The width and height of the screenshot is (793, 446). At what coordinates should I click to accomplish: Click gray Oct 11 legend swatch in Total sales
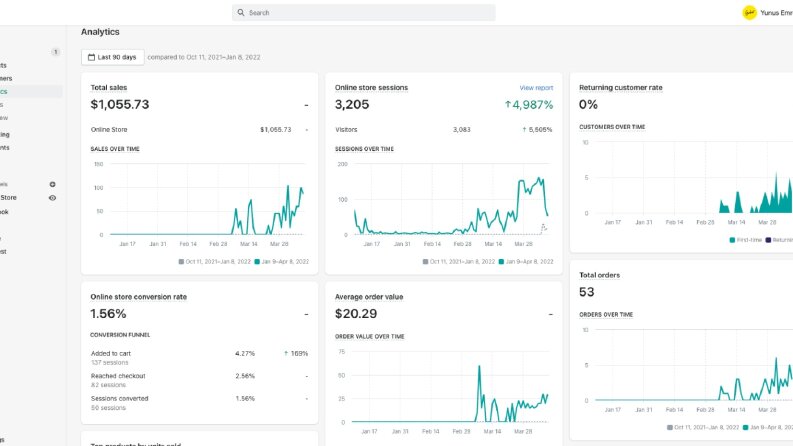tap(181, 261)
